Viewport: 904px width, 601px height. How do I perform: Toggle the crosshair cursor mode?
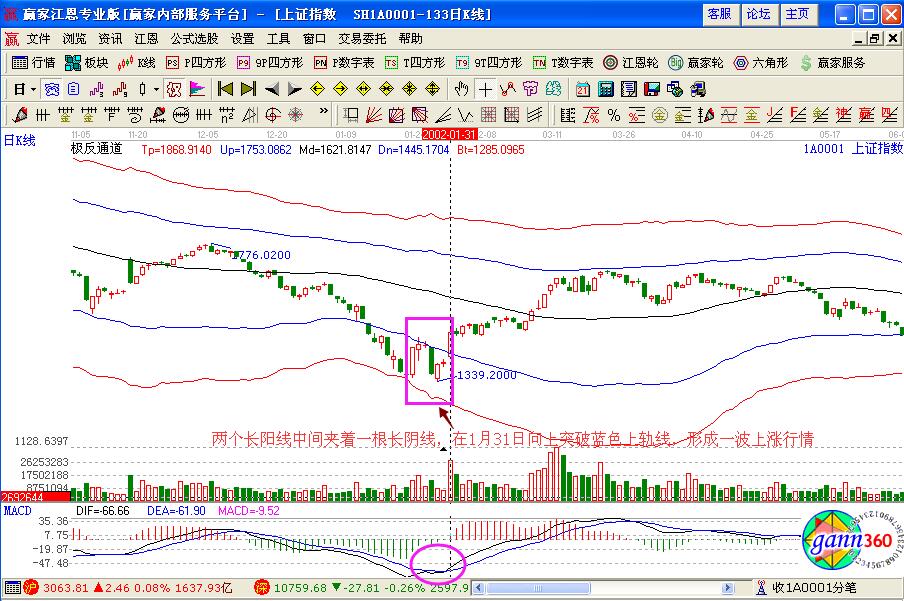(x=485, y=88)
